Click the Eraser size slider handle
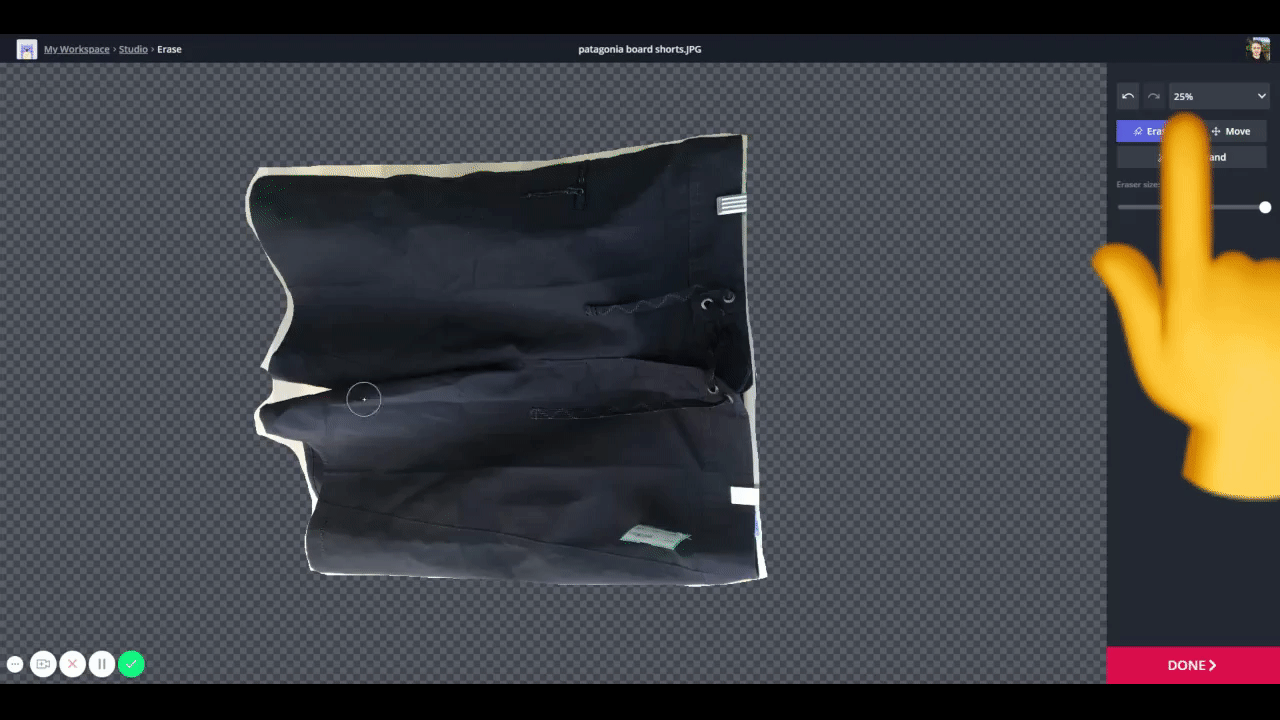 (x=1265, y=207)
